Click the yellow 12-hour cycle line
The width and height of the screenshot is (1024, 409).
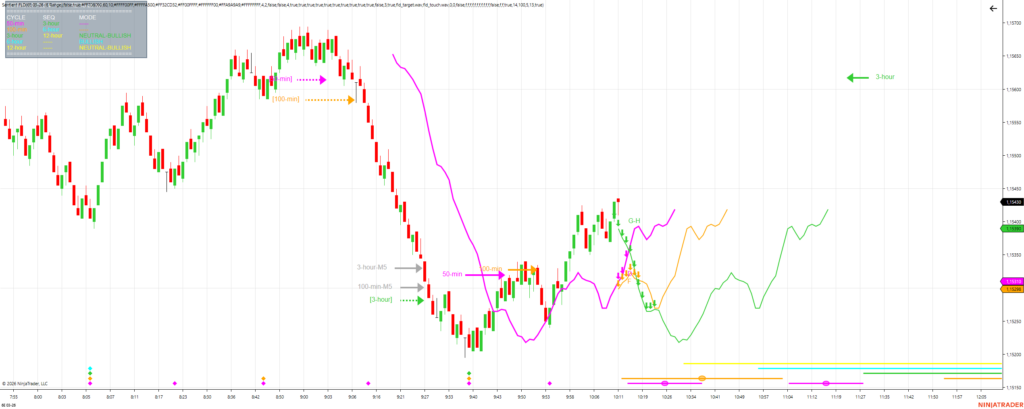[842, 363]
